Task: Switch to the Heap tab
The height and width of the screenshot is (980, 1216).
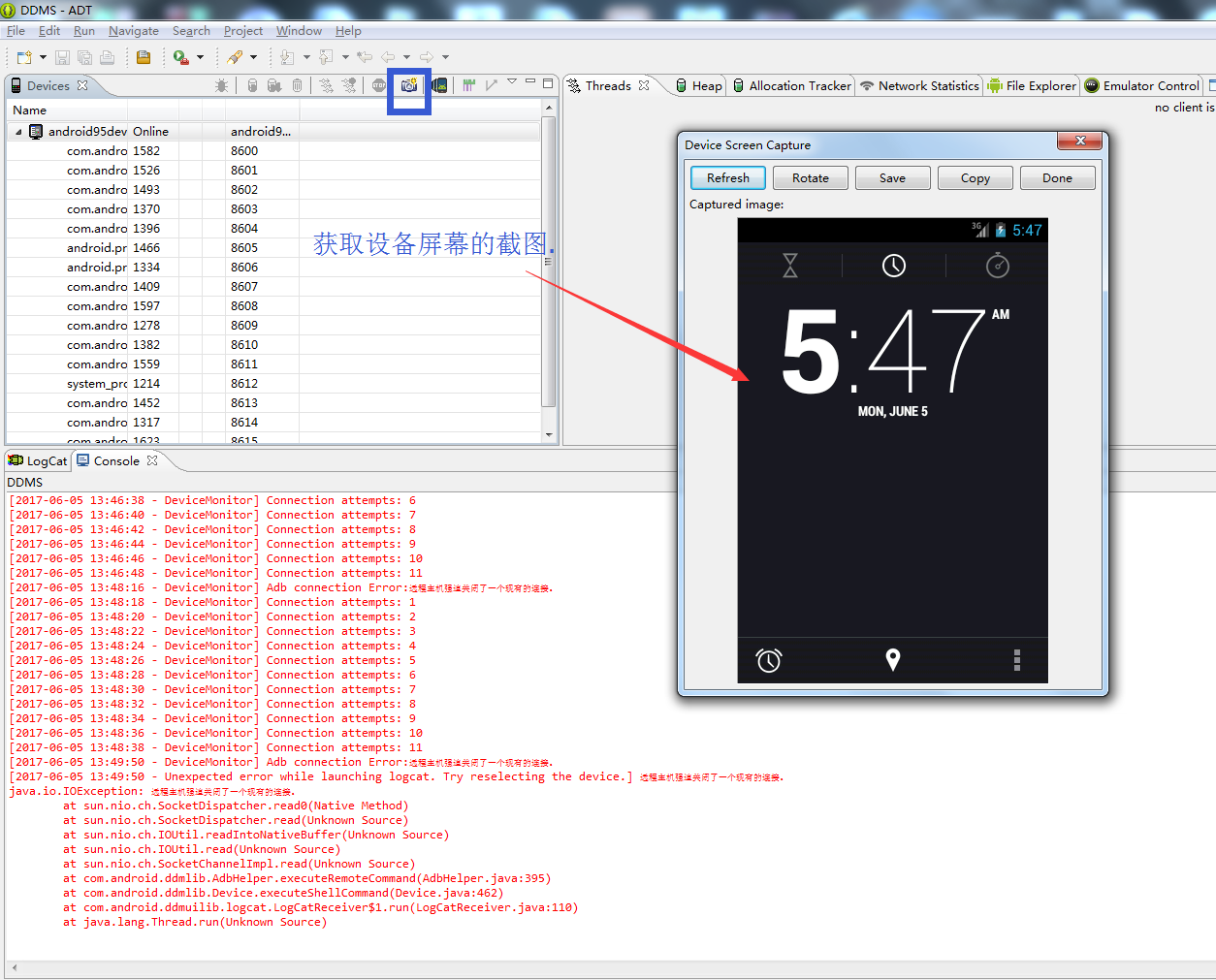Action: 698,85
